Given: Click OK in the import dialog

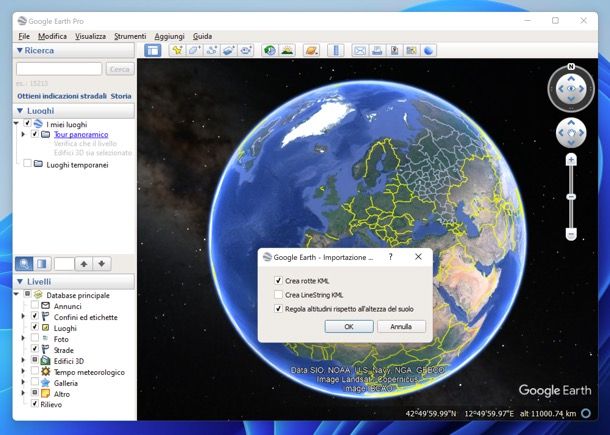Looking at the screenshot, I should (x=349, y=326).
